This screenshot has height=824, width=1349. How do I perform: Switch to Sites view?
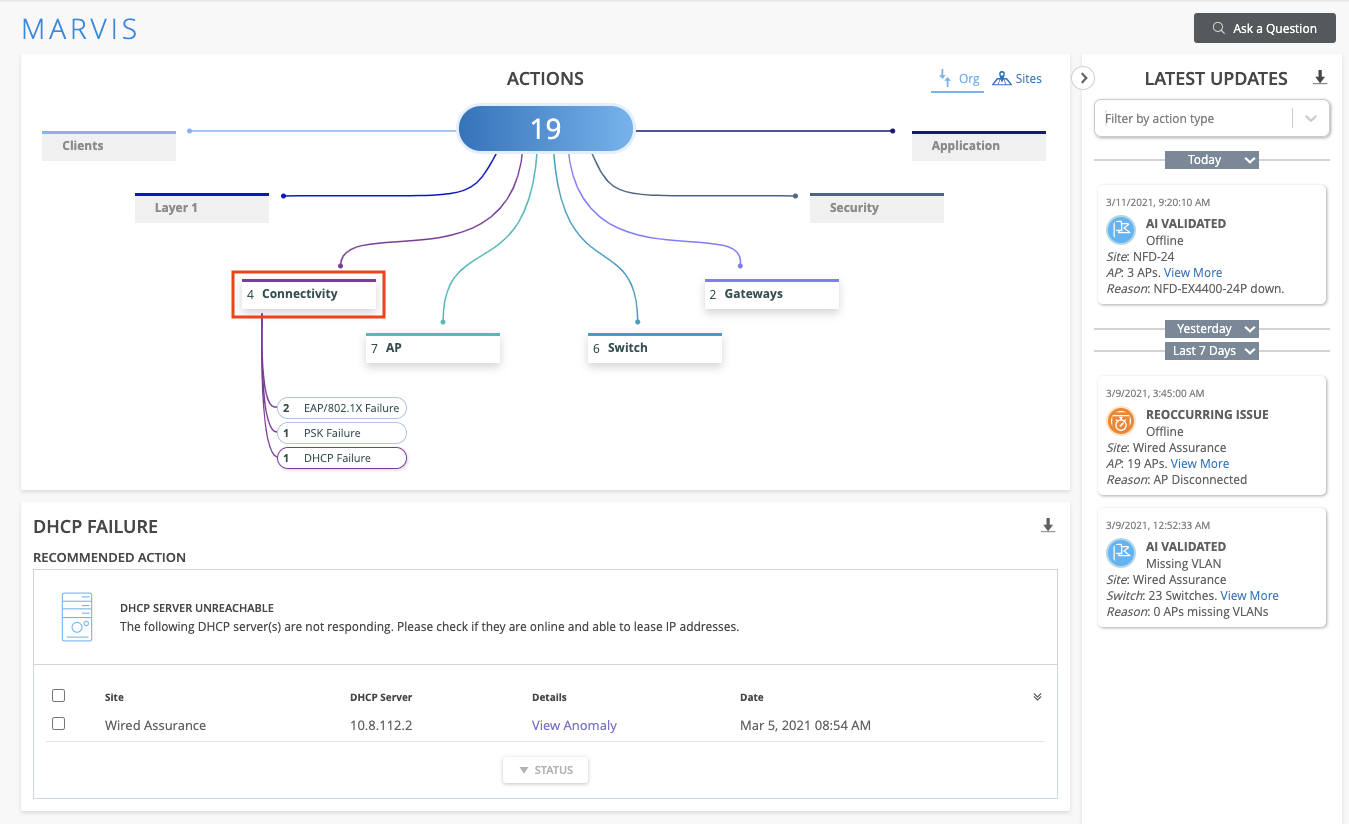point(1017,79)
